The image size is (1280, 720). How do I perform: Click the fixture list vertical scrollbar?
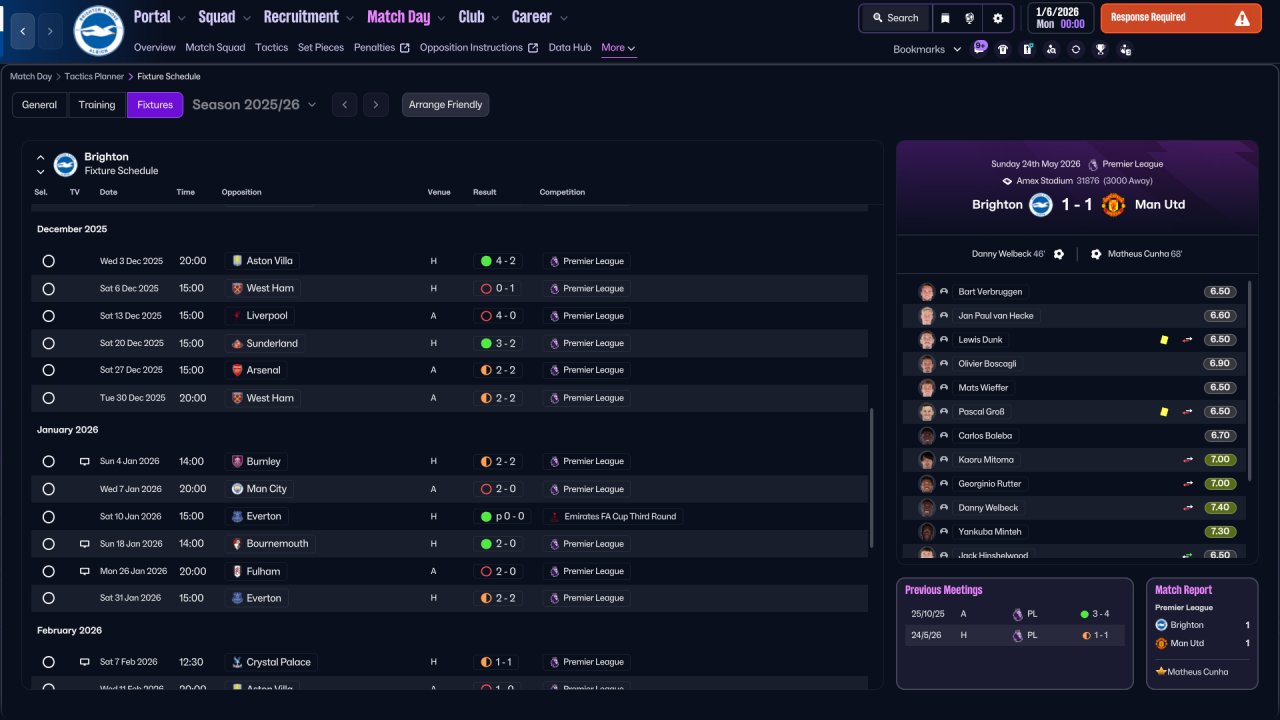tap(872, 477)
